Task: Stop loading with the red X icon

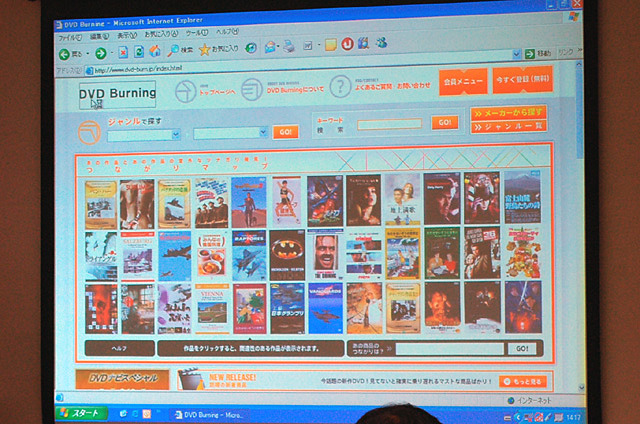Action: [x=123, y=52]
